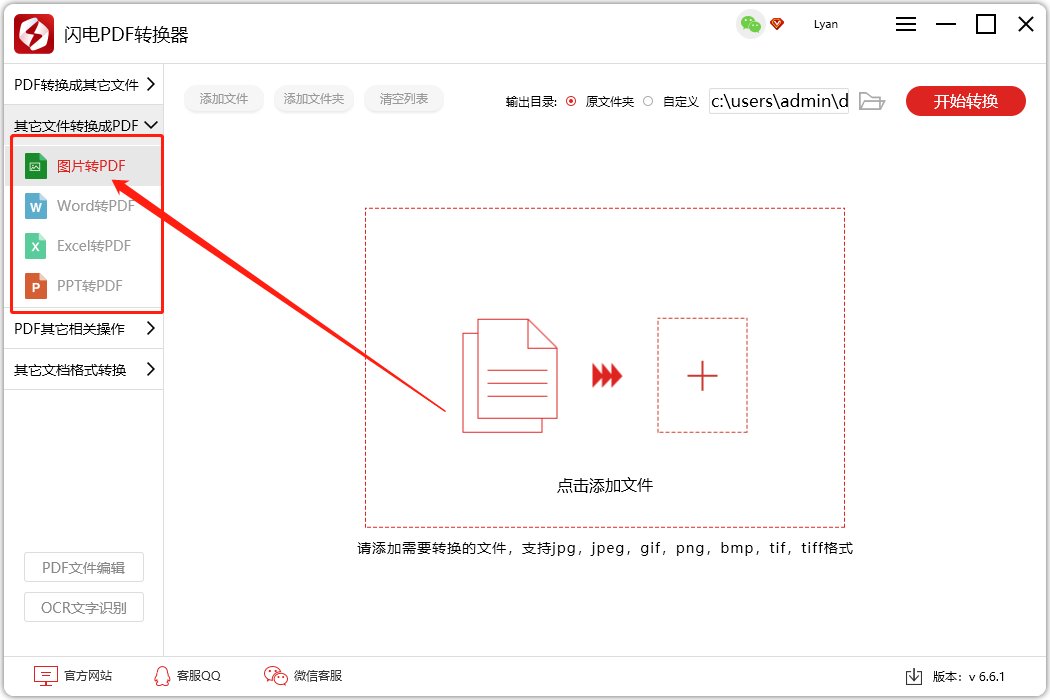Screen dimensions: 1050x700
Task: Click the Excel转PDF X icon
Action: 36,246
